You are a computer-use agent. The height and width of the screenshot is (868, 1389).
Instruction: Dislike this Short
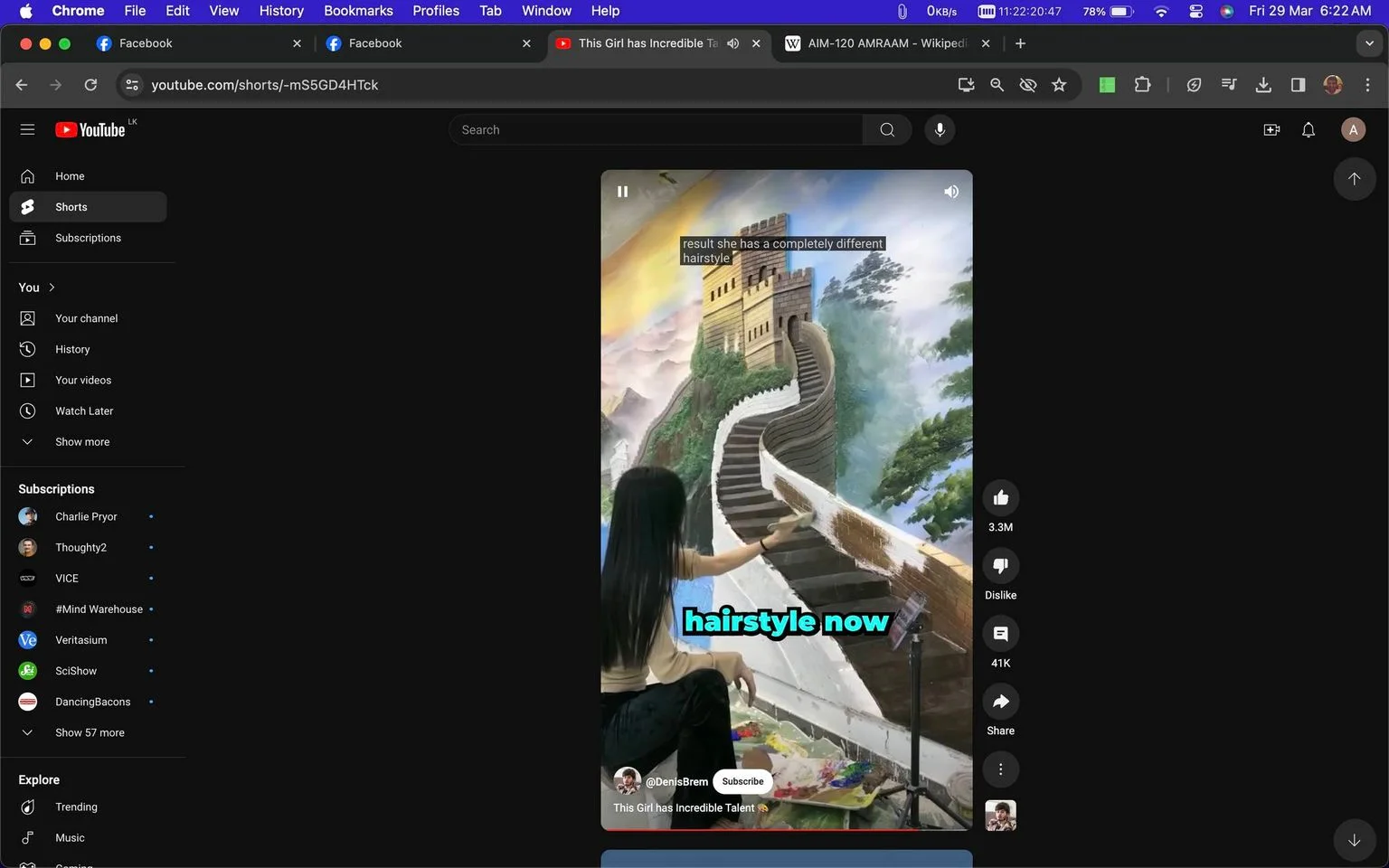[x=1001, y=566]
